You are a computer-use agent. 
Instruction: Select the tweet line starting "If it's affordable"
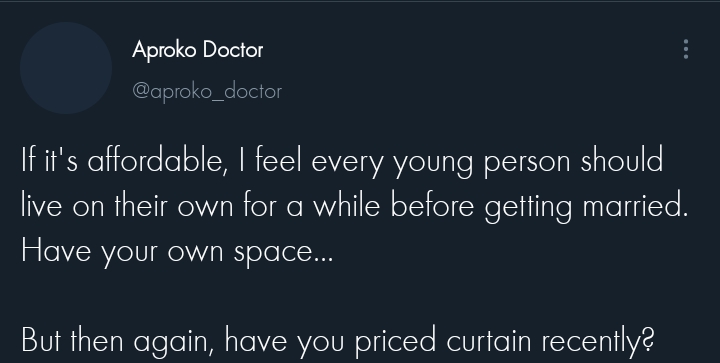[x=342, y=162]
